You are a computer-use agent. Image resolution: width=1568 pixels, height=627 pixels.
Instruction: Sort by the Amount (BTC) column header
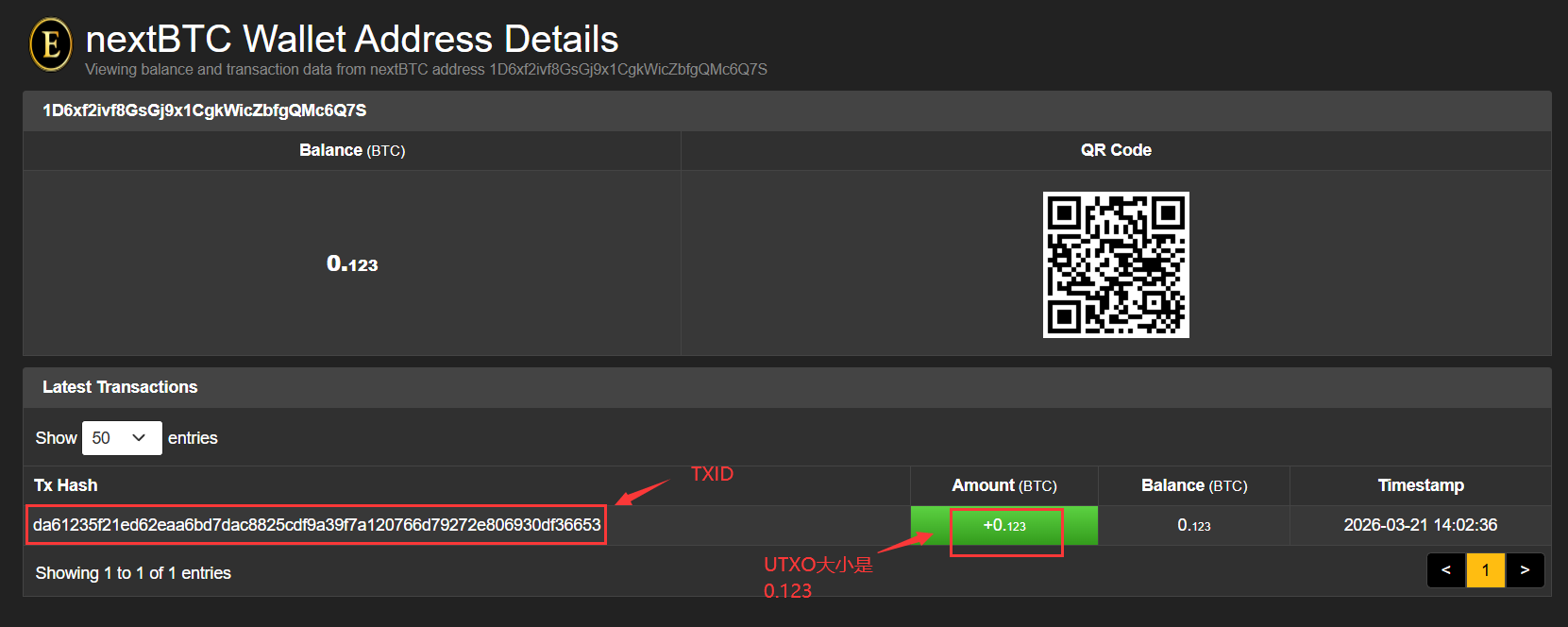point(1003,485)
